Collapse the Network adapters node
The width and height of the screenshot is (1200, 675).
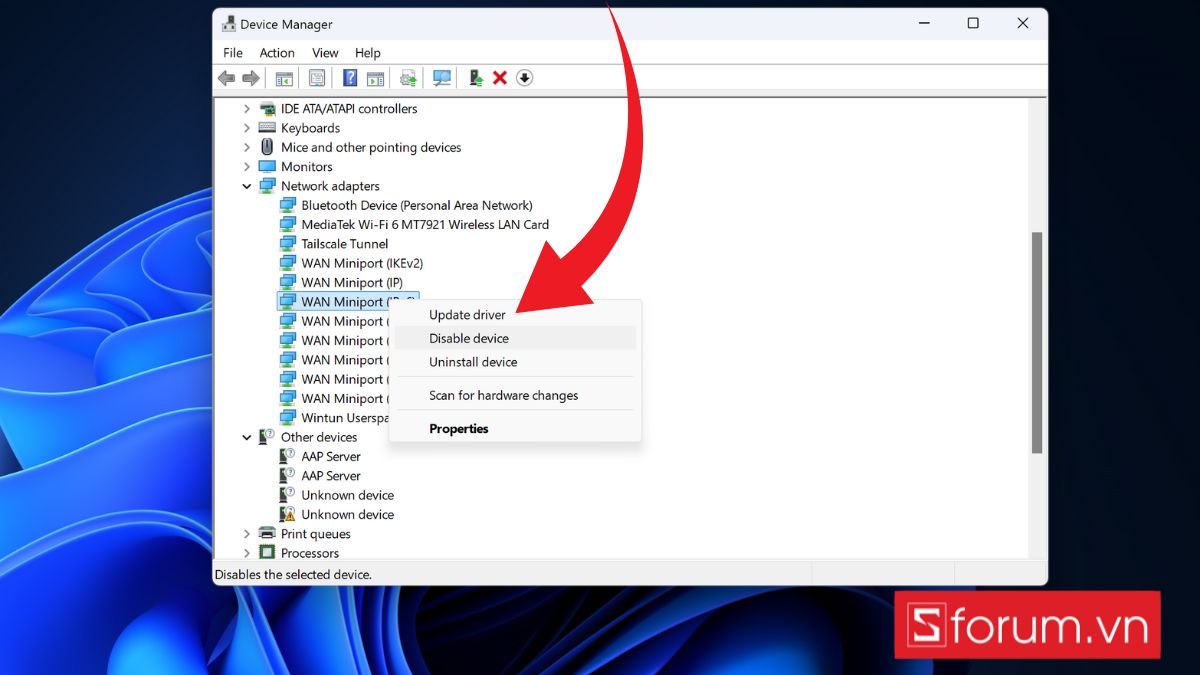pyautogui.click(x=246, y=186)
